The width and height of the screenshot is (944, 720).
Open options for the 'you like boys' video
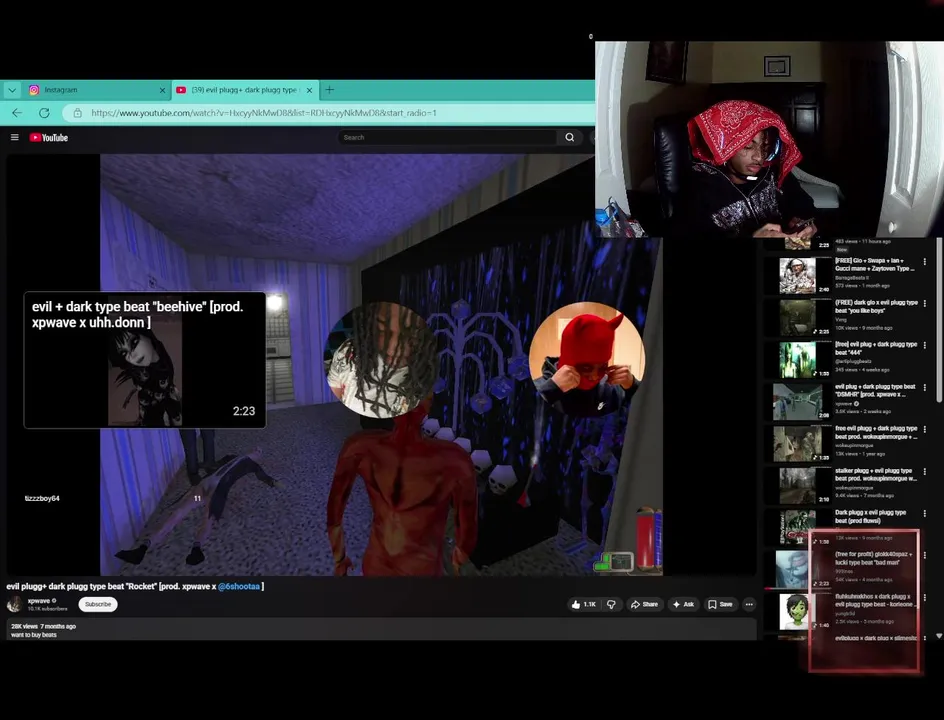(x=925, y=303)
